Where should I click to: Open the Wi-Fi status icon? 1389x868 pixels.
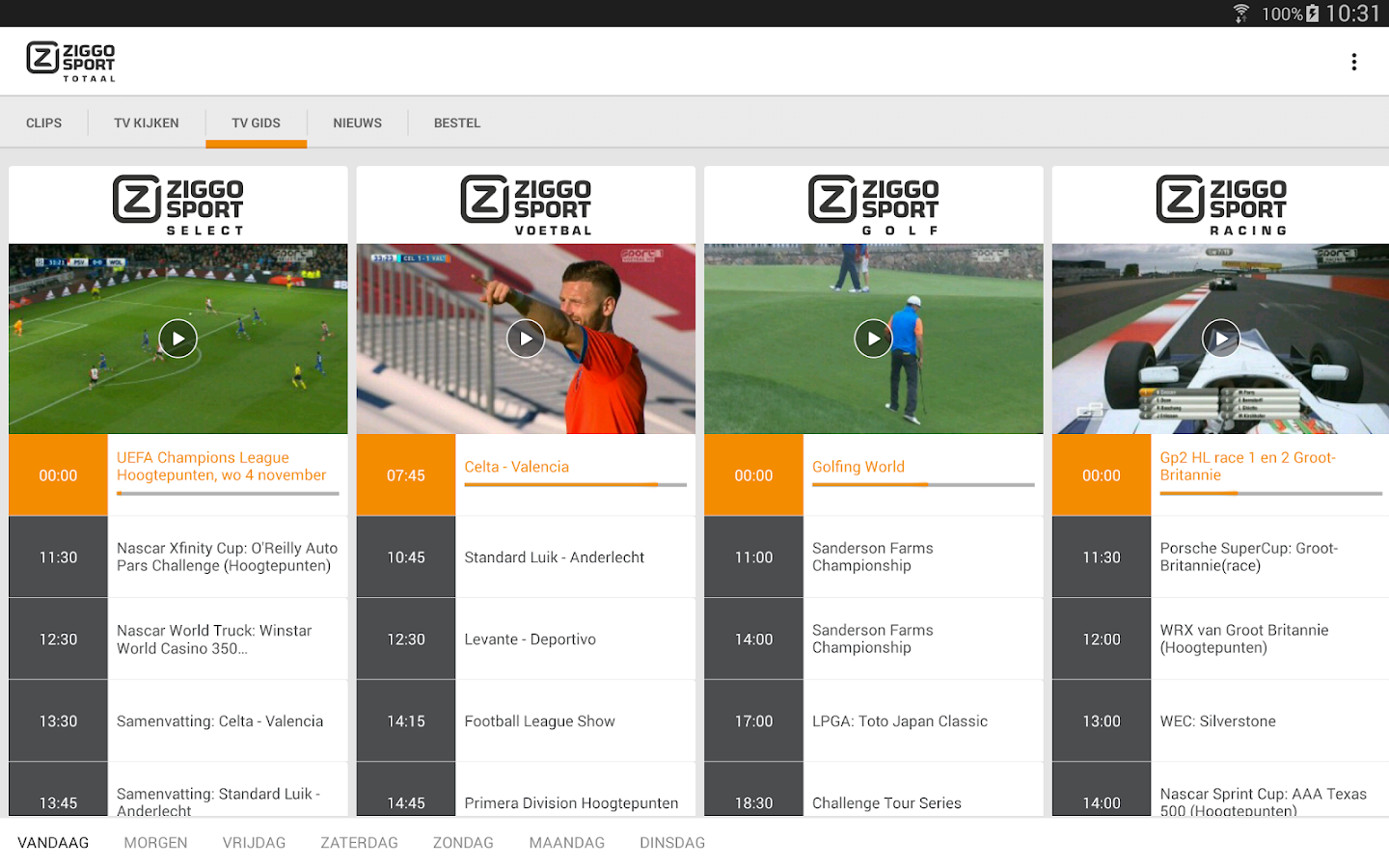[1241, 14]
